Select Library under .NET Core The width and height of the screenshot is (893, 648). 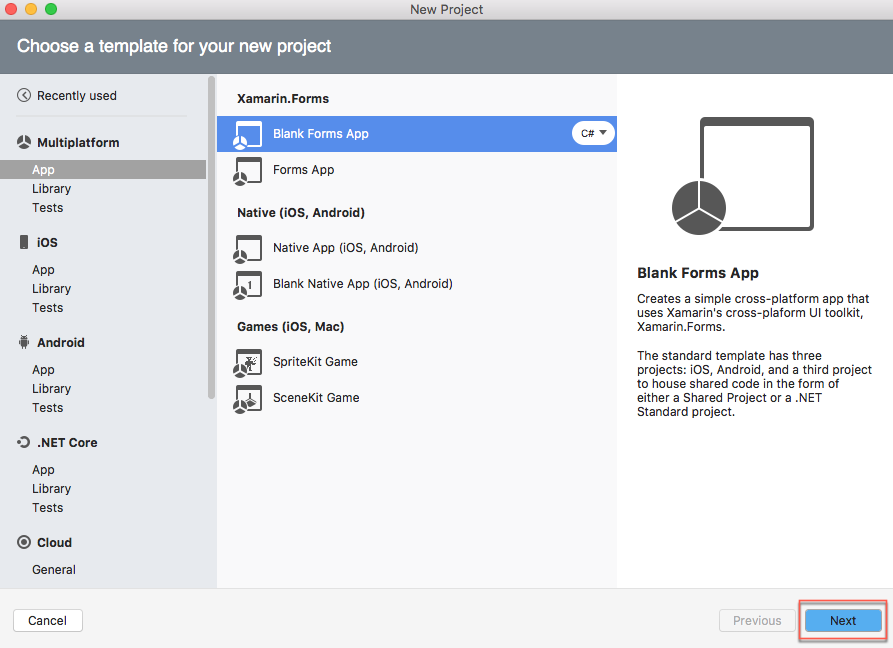tap(51, 489)
